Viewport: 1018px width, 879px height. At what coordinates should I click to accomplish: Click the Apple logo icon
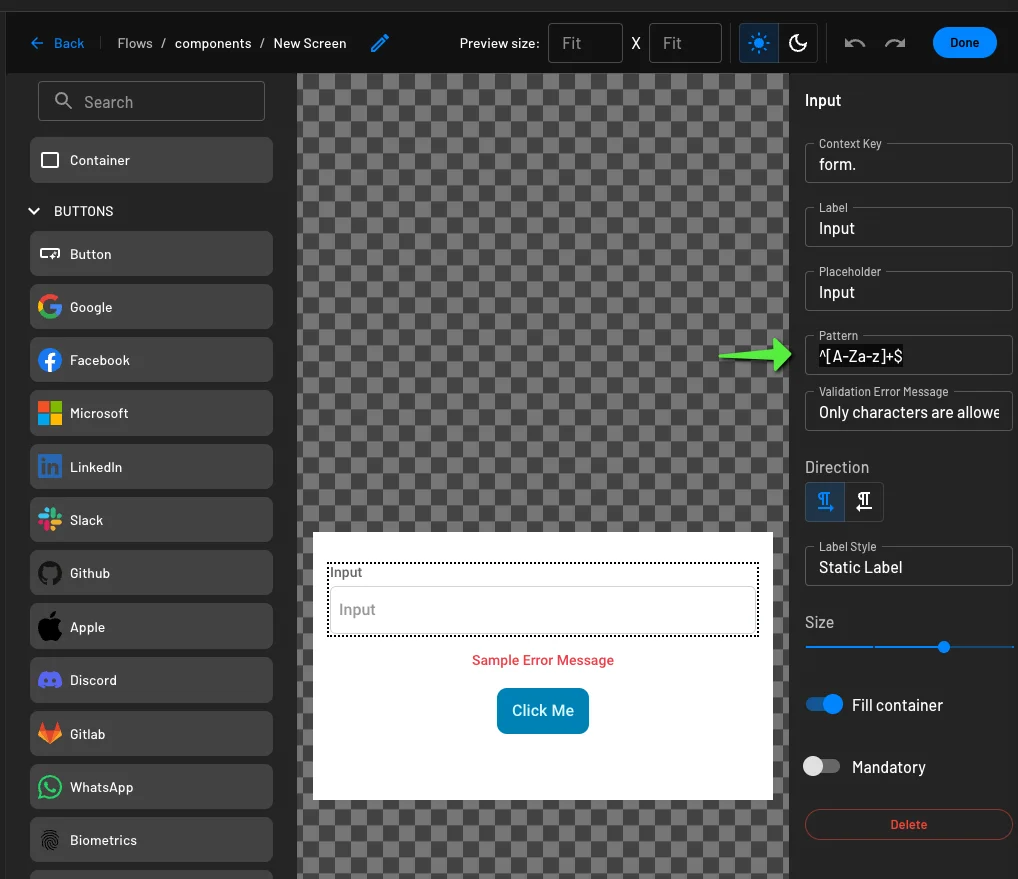click(50, 626)
